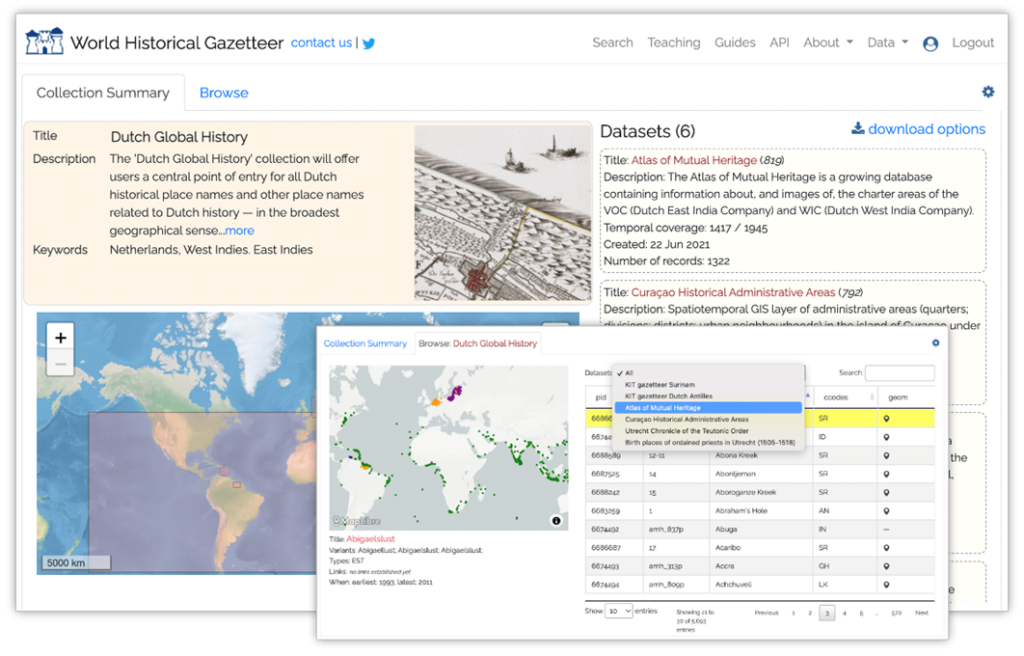This screenshot has width=1024, height=656.
Task: Sort the table by the geom column header
Action: 906,397
